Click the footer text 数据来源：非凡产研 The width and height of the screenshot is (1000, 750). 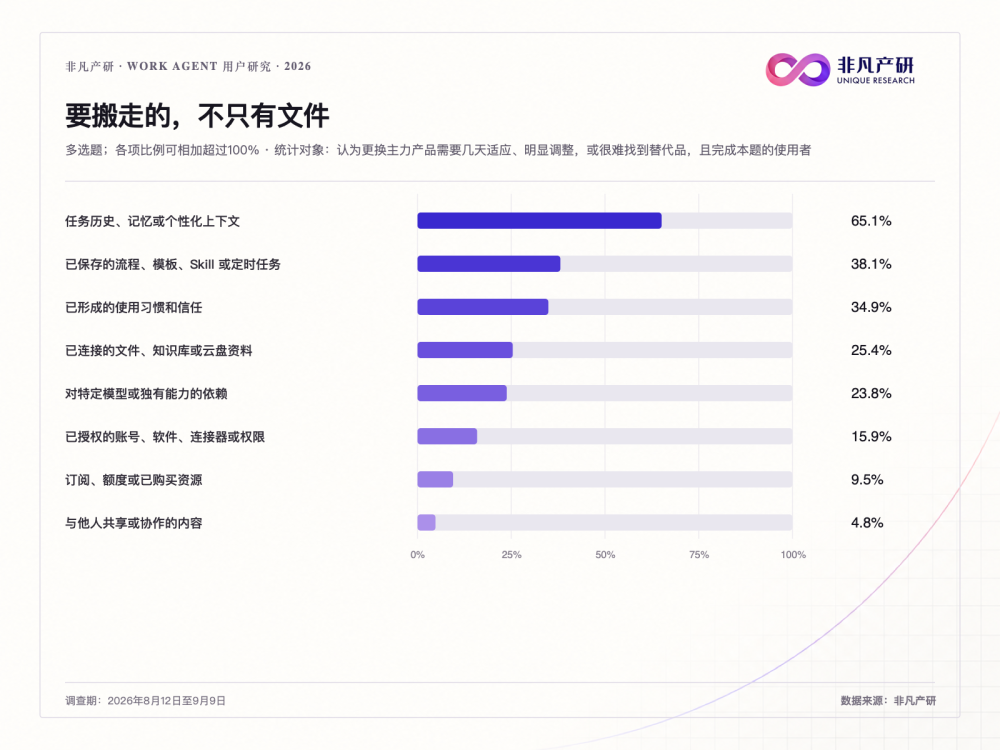click(x=888, y=701)
